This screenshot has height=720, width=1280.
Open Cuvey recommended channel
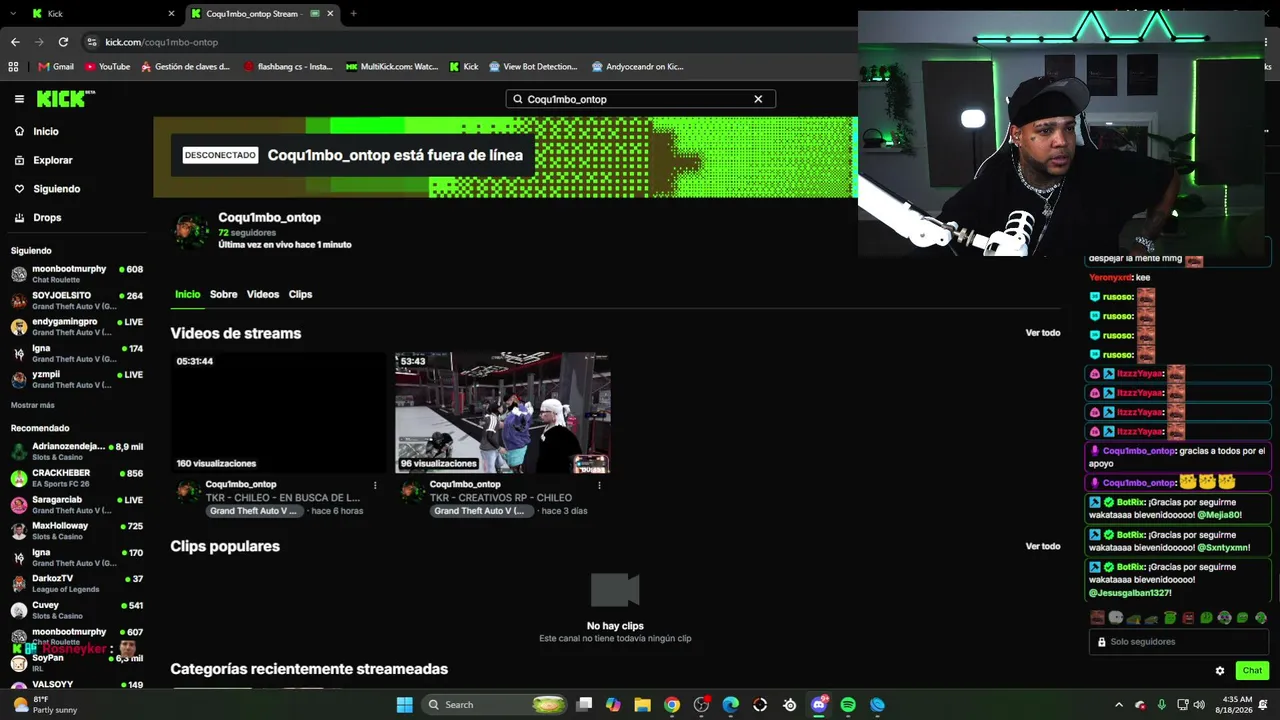(x=76, y=610)
